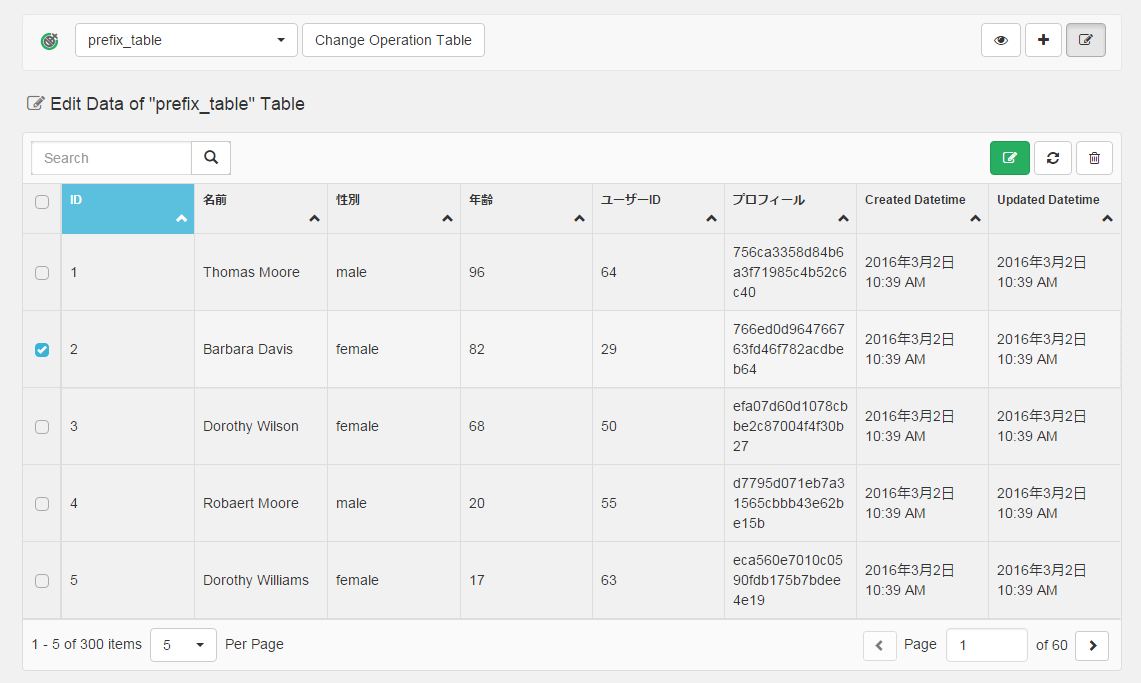
Task: Click the green edit selected rows button
Action: 1009,158
